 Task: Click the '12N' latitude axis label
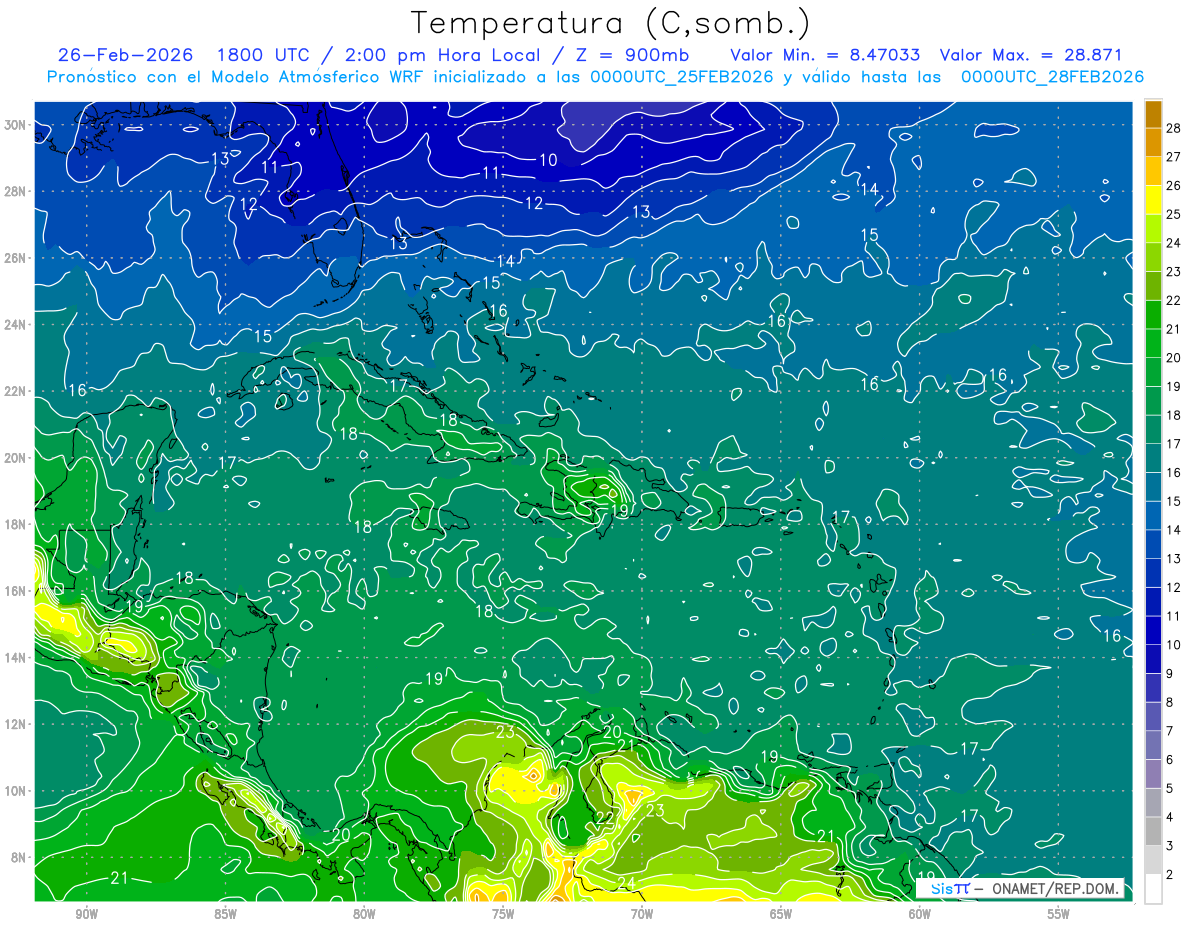pyautogui.click(x=15, y=724)
